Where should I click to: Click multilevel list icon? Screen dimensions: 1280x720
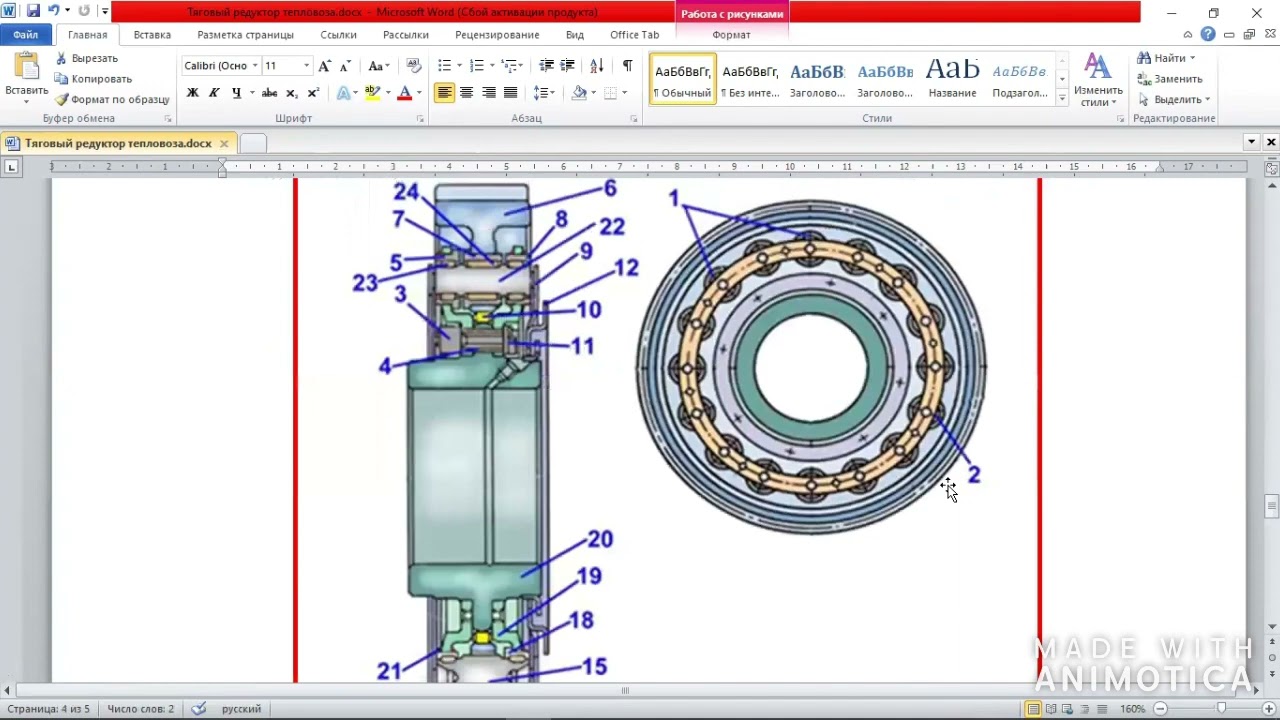click(x=509, y=66)
